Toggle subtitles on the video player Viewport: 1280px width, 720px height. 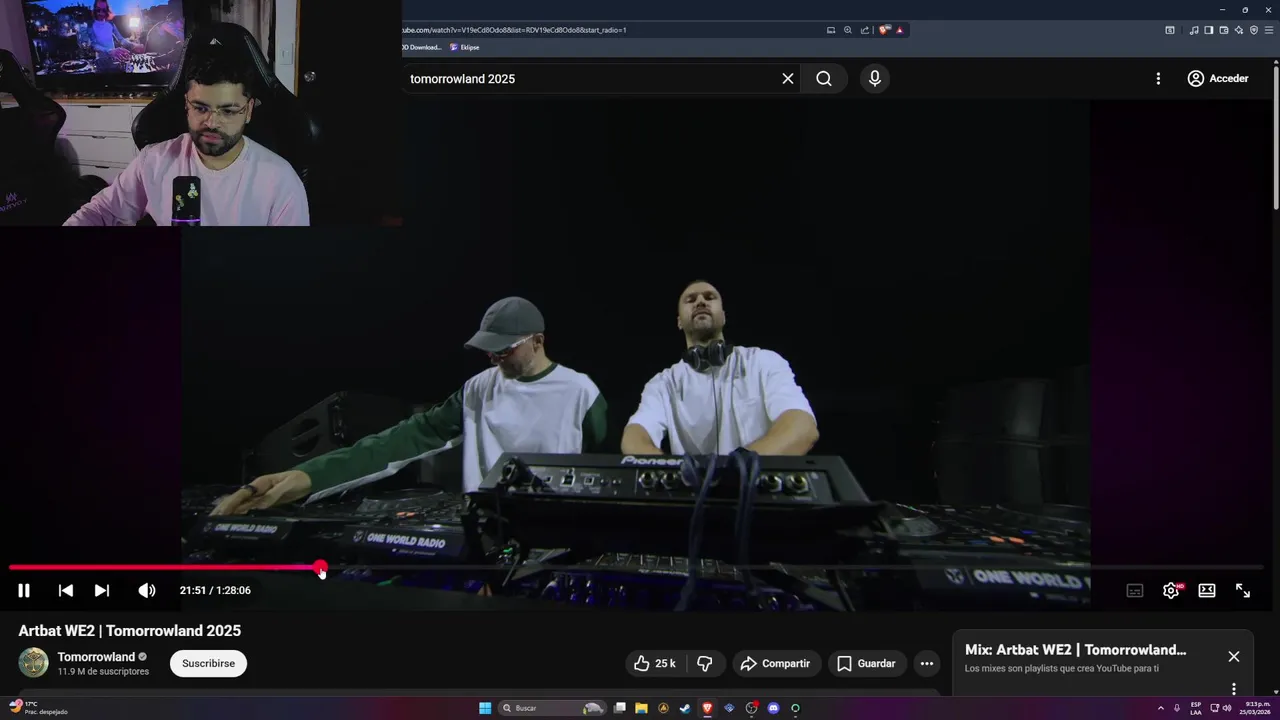tap(1135, 590)
